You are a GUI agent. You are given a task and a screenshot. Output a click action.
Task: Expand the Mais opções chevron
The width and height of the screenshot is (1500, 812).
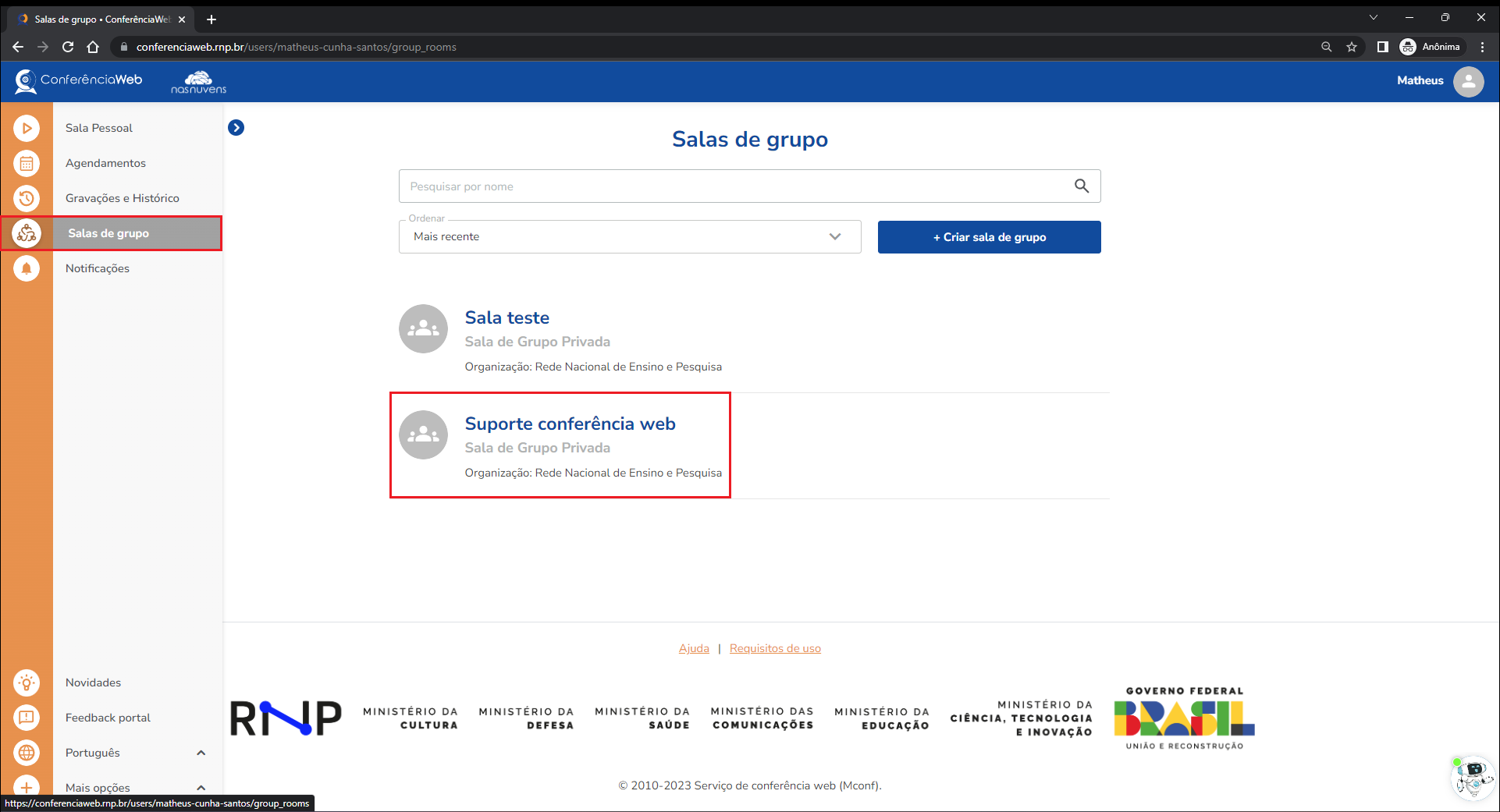[201, 787]
